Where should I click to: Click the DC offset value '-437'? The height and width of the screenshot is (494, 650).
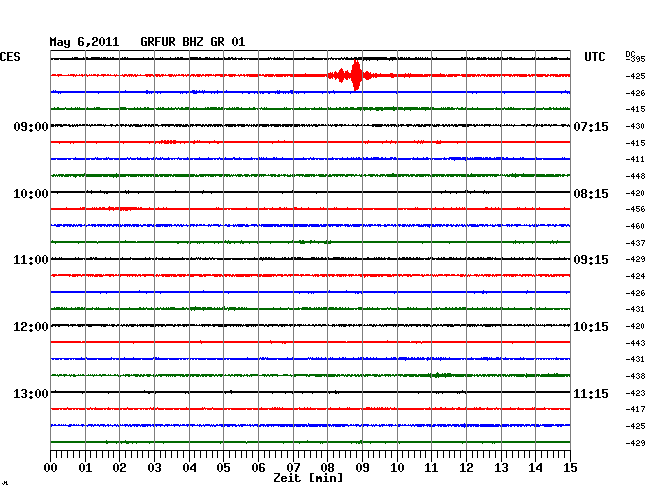click(635, 243)
